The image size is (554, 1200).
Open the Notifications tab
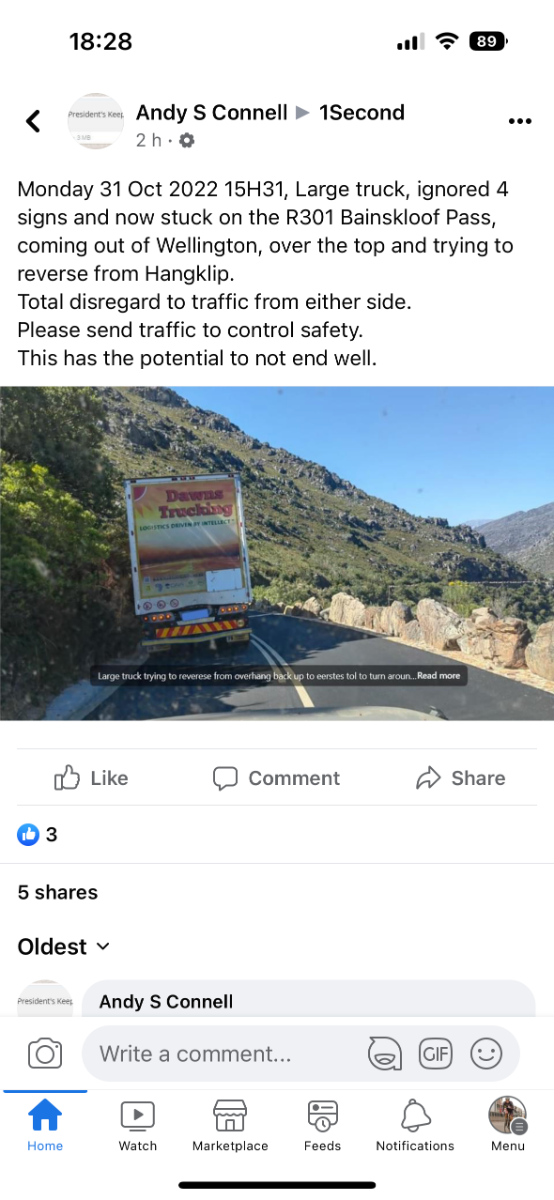click(415, 1124)
